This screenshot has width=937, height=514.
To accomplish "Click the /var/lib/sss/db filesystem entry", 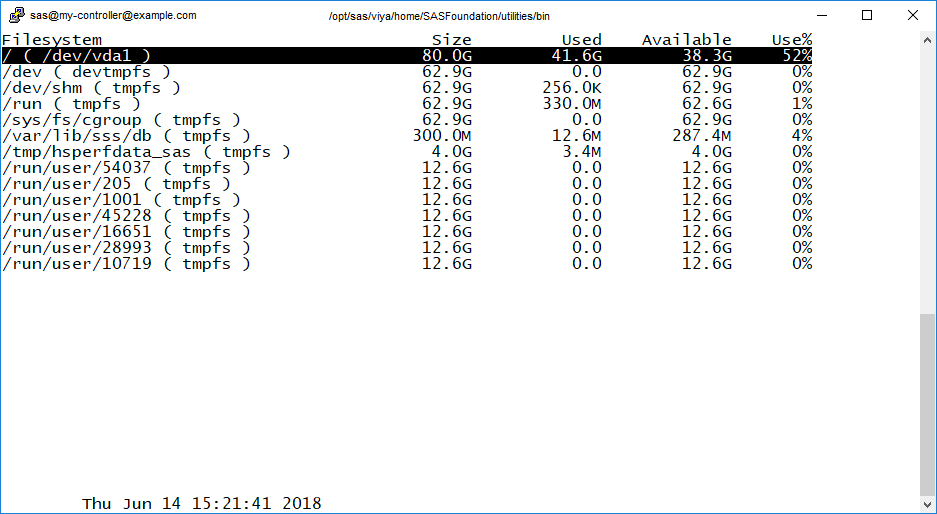I will coord(126,136).
